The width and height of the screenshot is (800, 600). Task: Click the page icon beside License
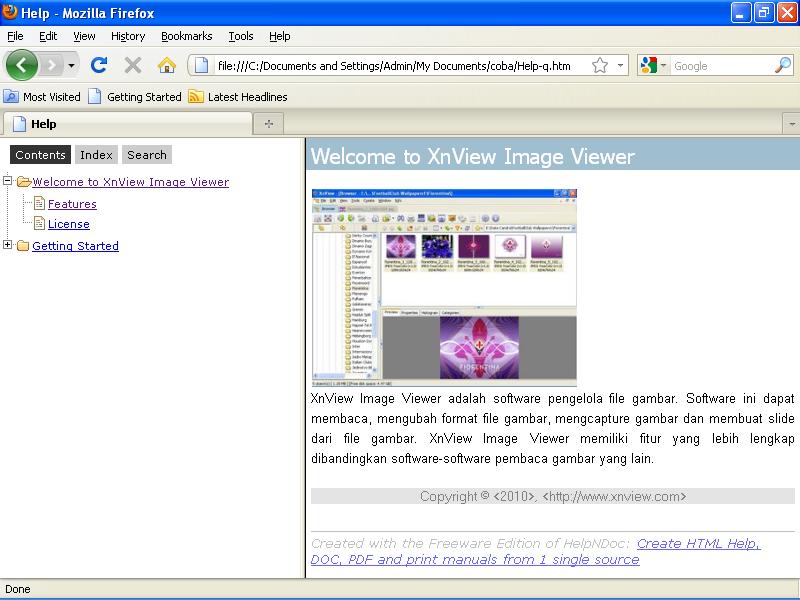click(x=39, y=223)
